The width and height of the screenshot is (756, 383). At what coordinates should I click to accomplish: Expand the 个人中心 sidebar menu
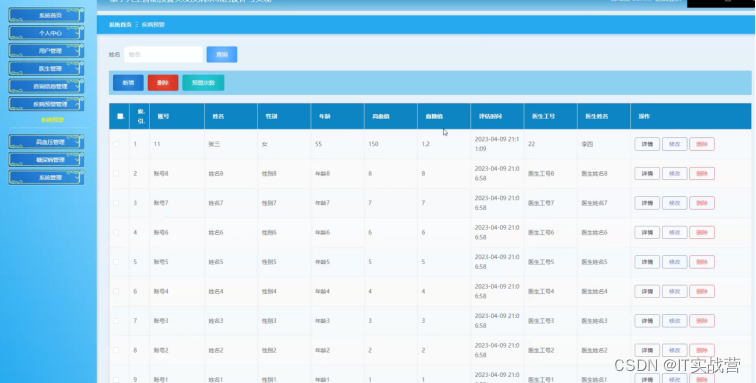click(x=46, y=33)
